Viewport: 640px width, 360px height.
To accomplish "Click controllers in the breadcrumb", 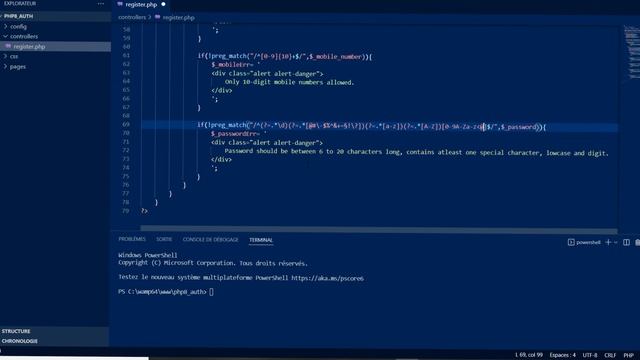I will 132,17.
